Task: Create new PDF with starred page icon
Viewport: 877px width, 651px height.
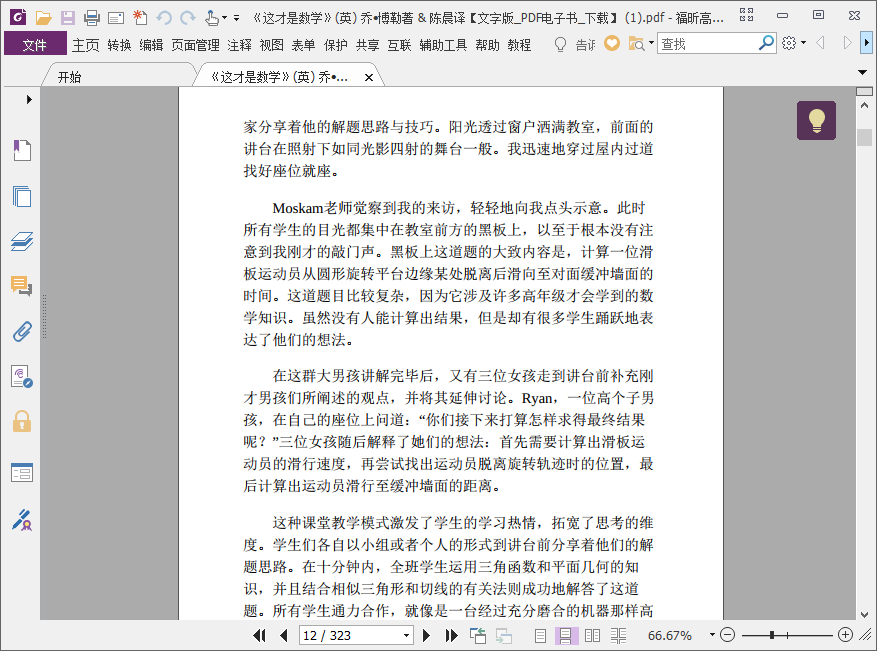Action: point(140,18)
